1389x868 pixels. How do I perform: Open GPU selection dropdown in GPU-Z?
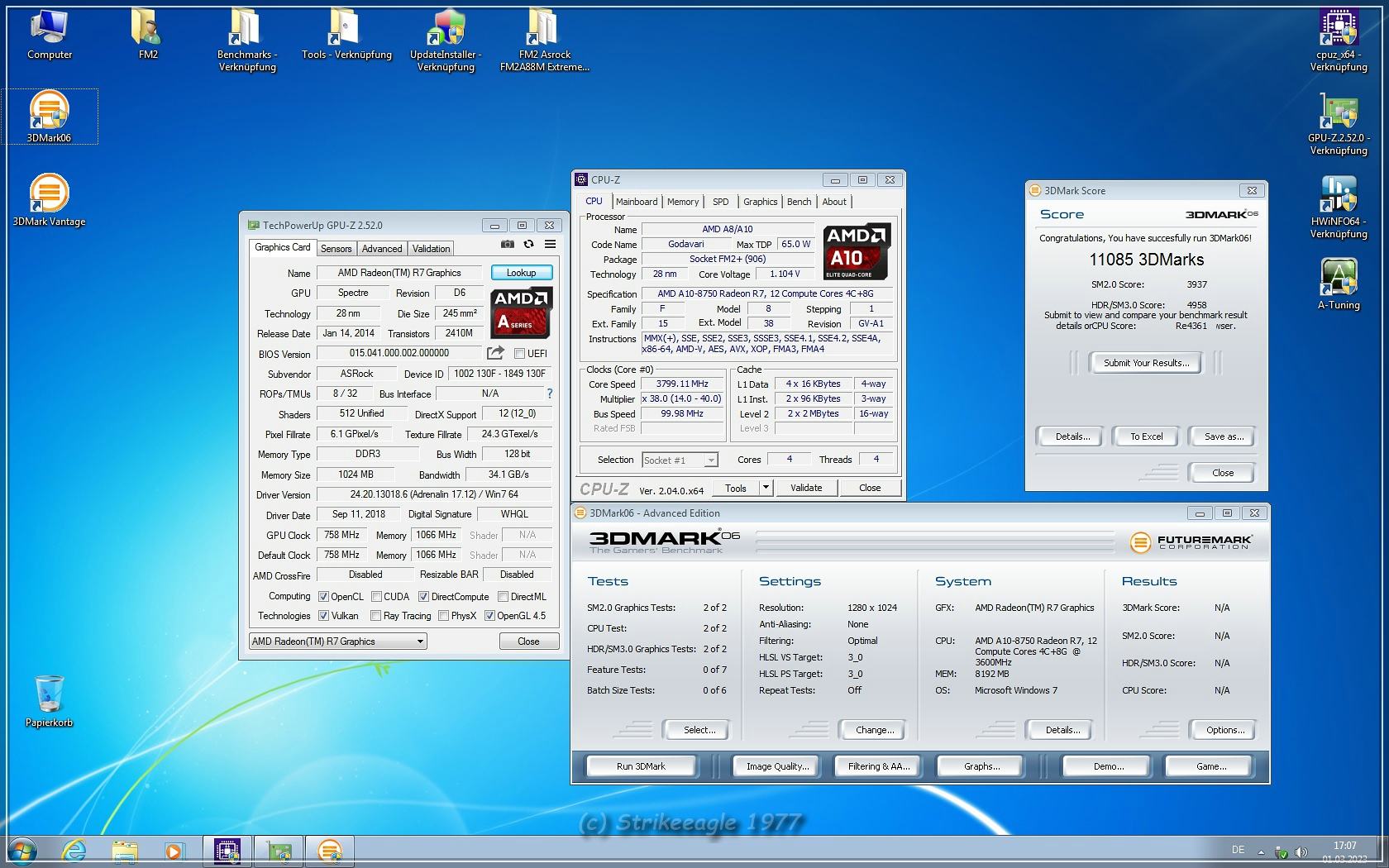tap(338, 641)
